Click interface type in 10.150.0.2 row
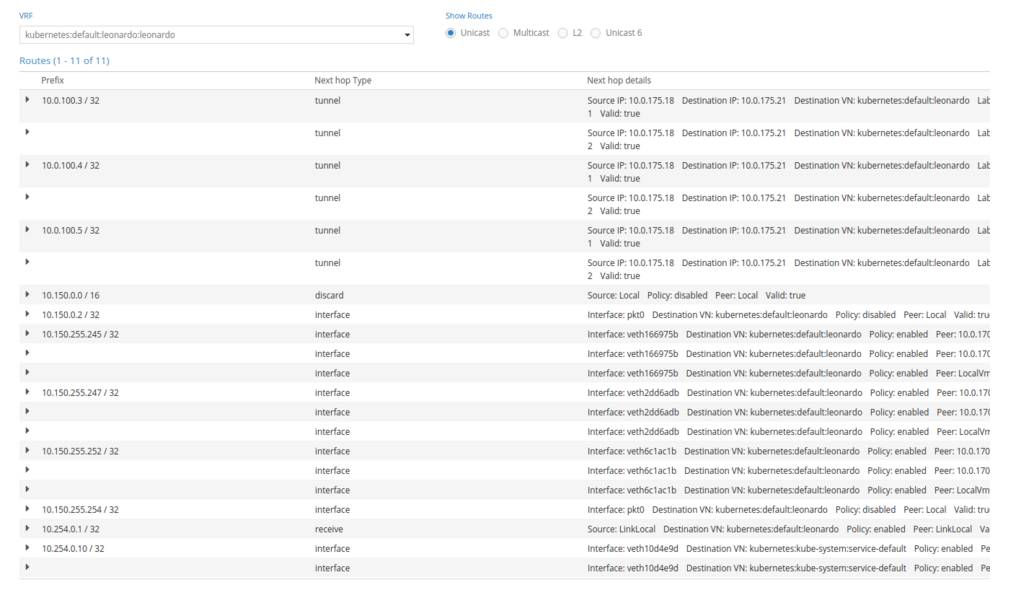This screenshot has width=1013, height=595. pos(332,315)
